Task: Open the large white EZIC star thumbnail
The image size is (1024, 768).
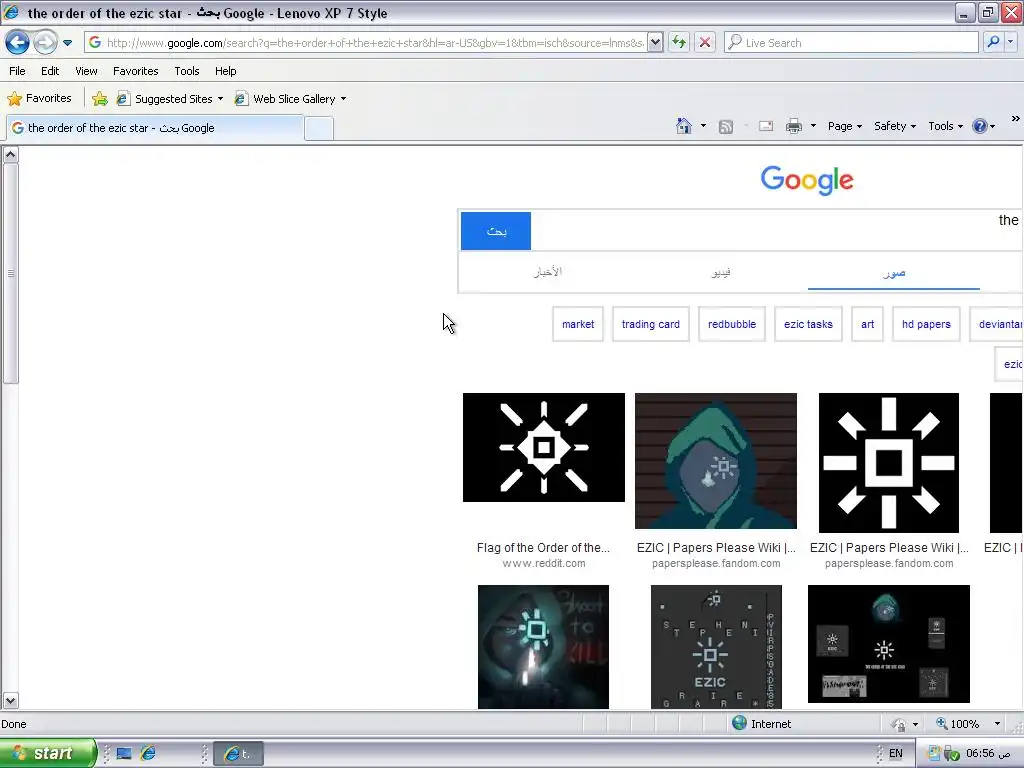Action: coord(888,463)
